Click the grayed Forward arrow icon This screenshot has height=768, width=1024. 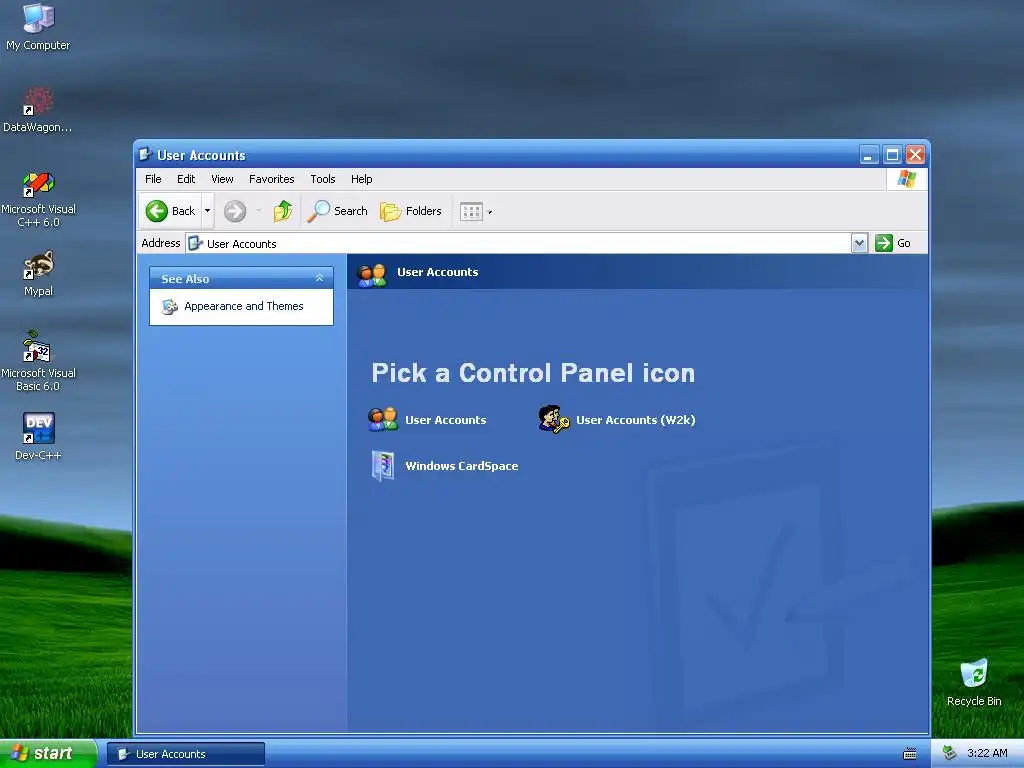tap(235, 211)
